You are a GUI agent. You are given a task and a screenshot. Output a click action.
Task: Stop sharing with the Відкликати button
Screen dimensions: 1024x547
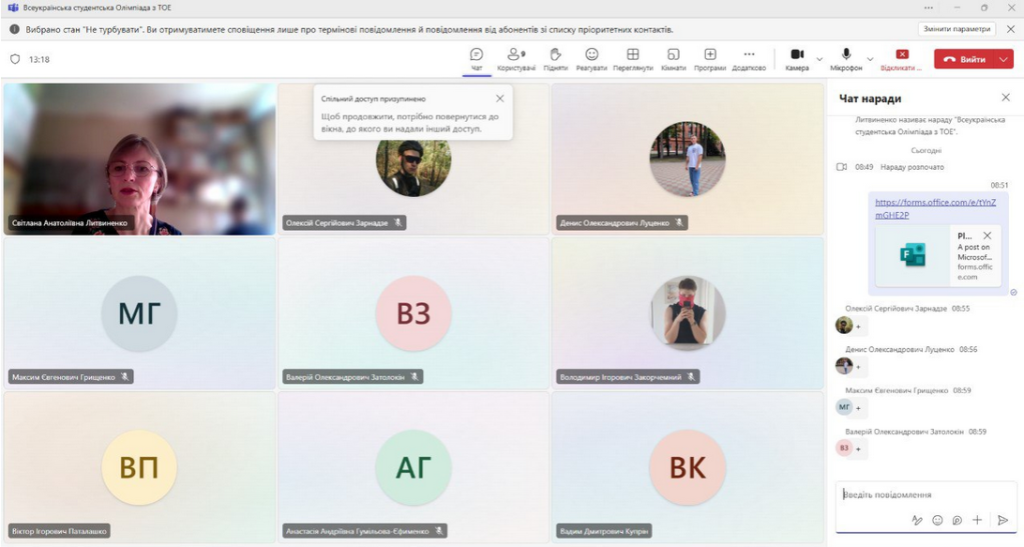click(901, 59)
